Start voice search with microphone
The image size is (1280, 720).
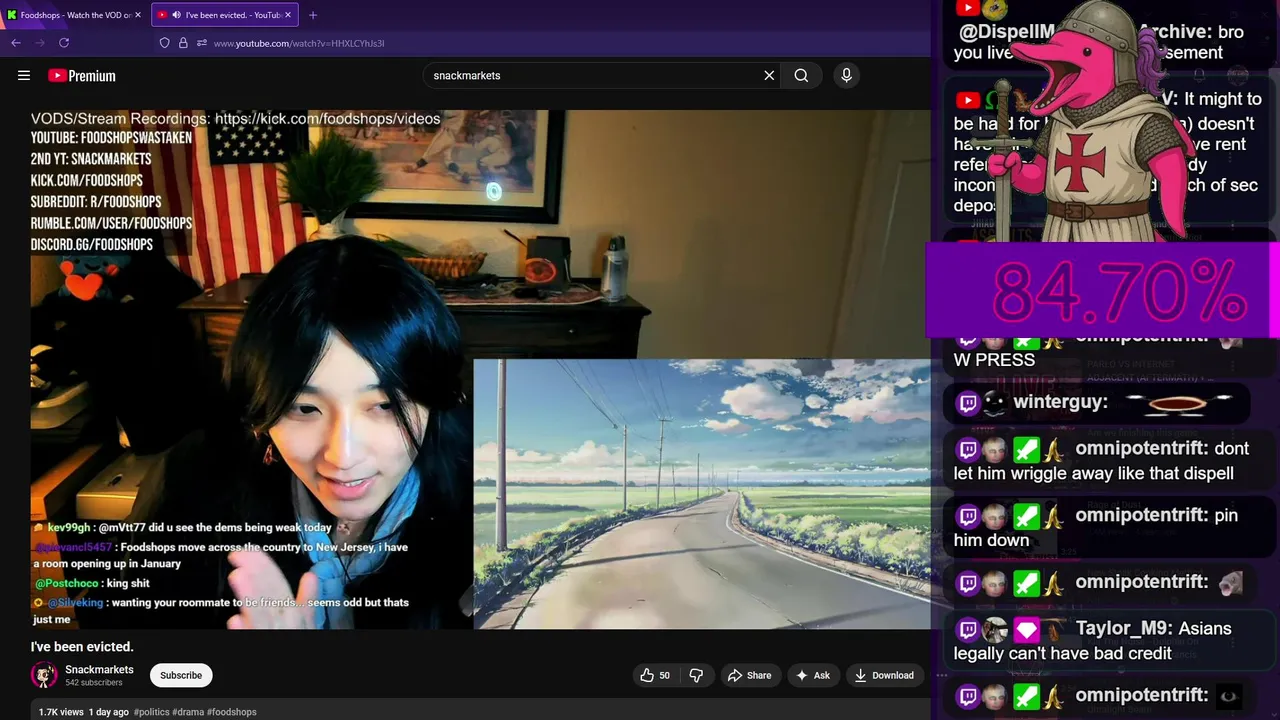click(x=846, y=75)
